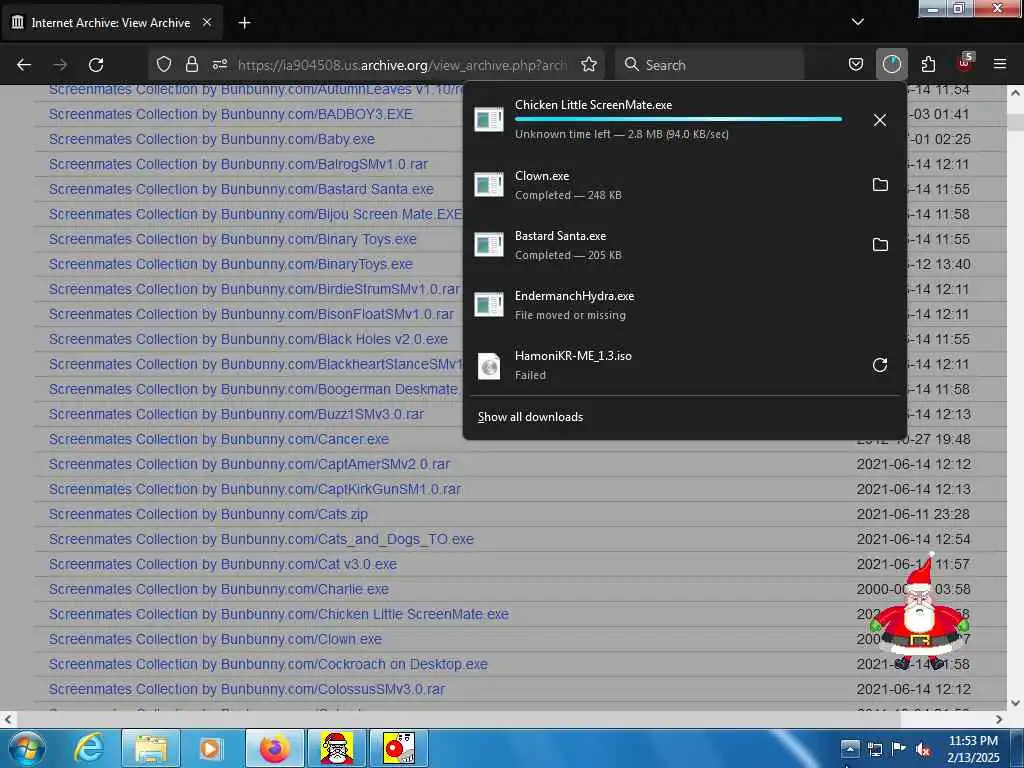1024x768 pixels.
Task: Click the horizontal scrollbar left arrow
Action: coord(7,719)
